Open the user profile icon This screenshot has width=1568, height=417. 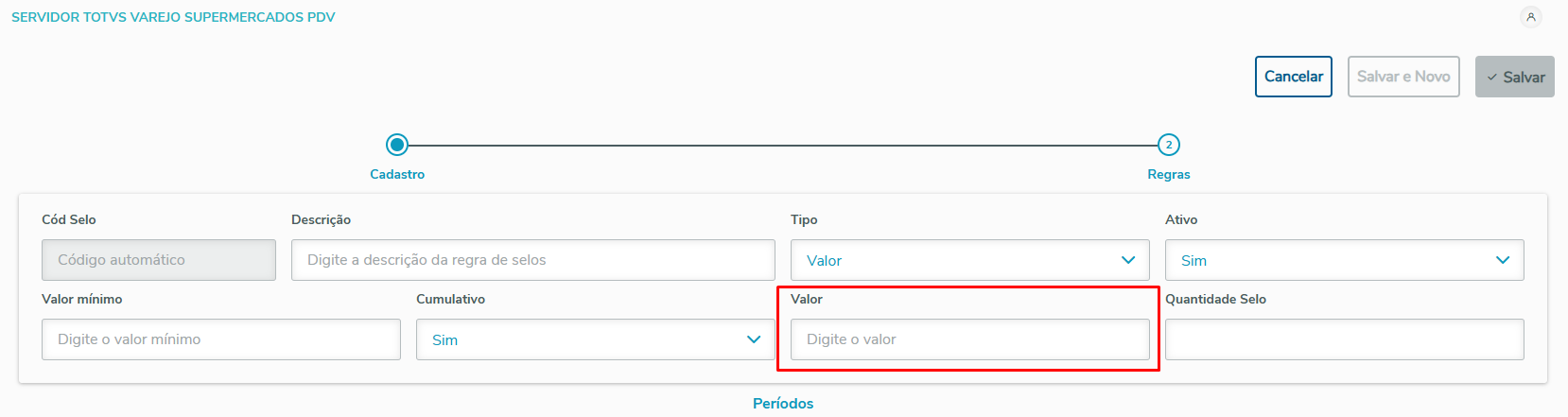pyautogui.click(x=1531, y=17)
